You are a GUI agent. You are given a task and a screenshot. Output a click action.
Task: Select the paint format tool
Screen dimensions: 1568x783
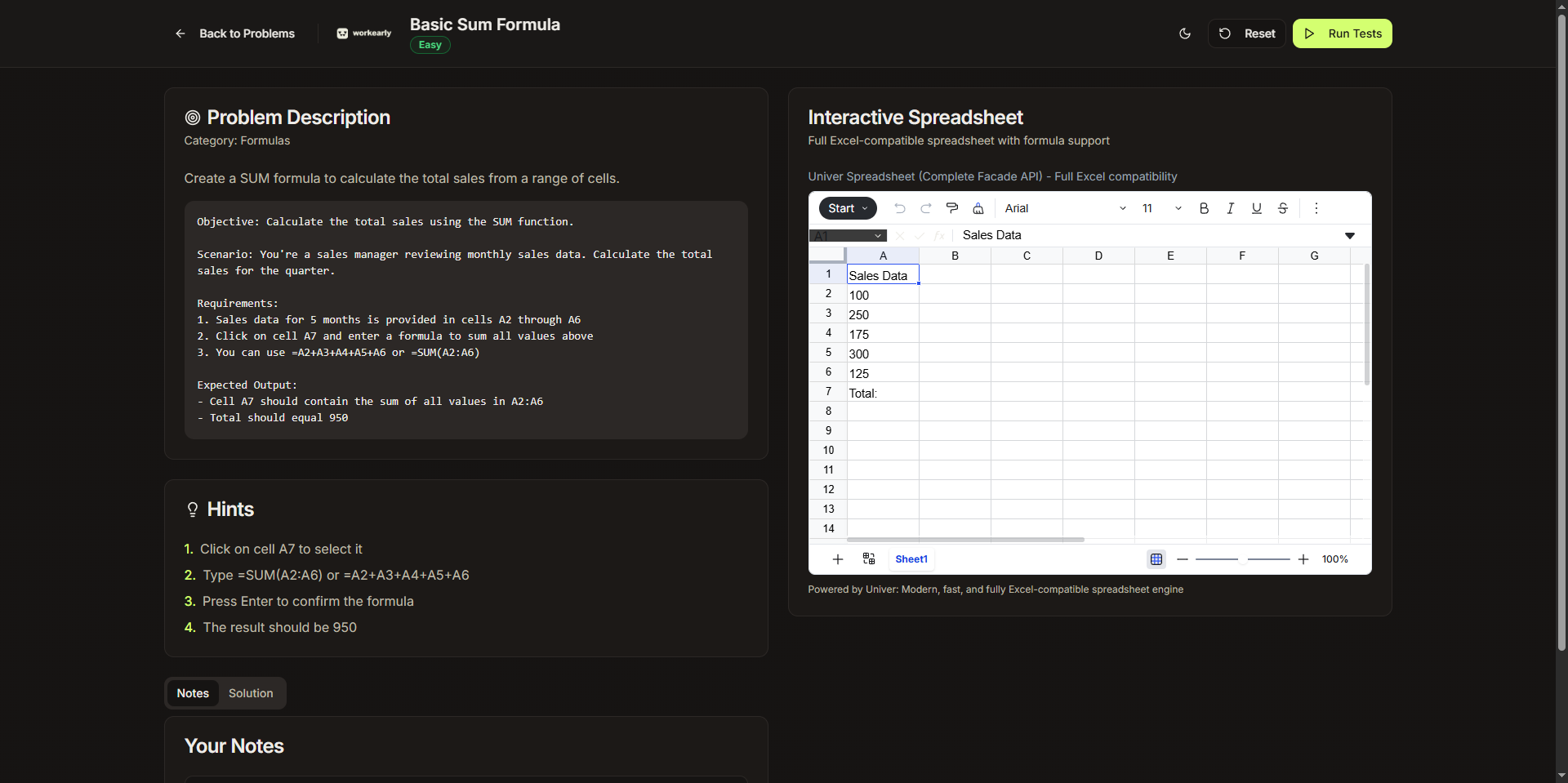tap(952, 208)
